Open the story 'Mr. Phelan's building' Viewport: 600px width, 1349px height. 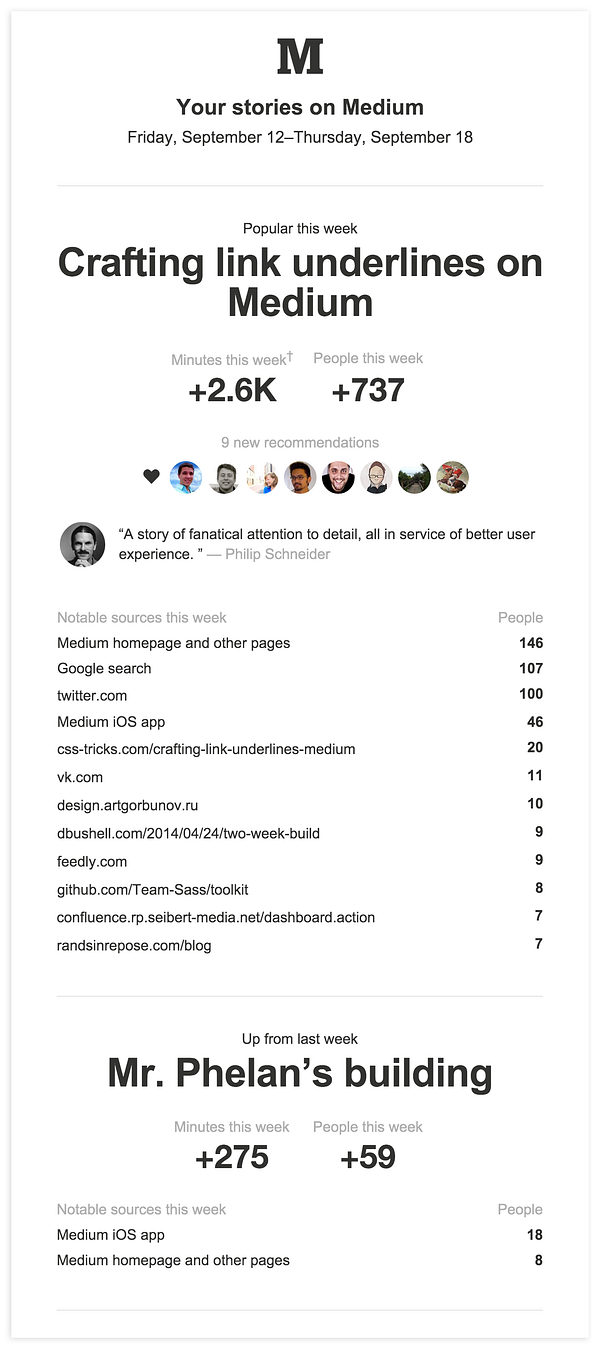click(300, 1073)
